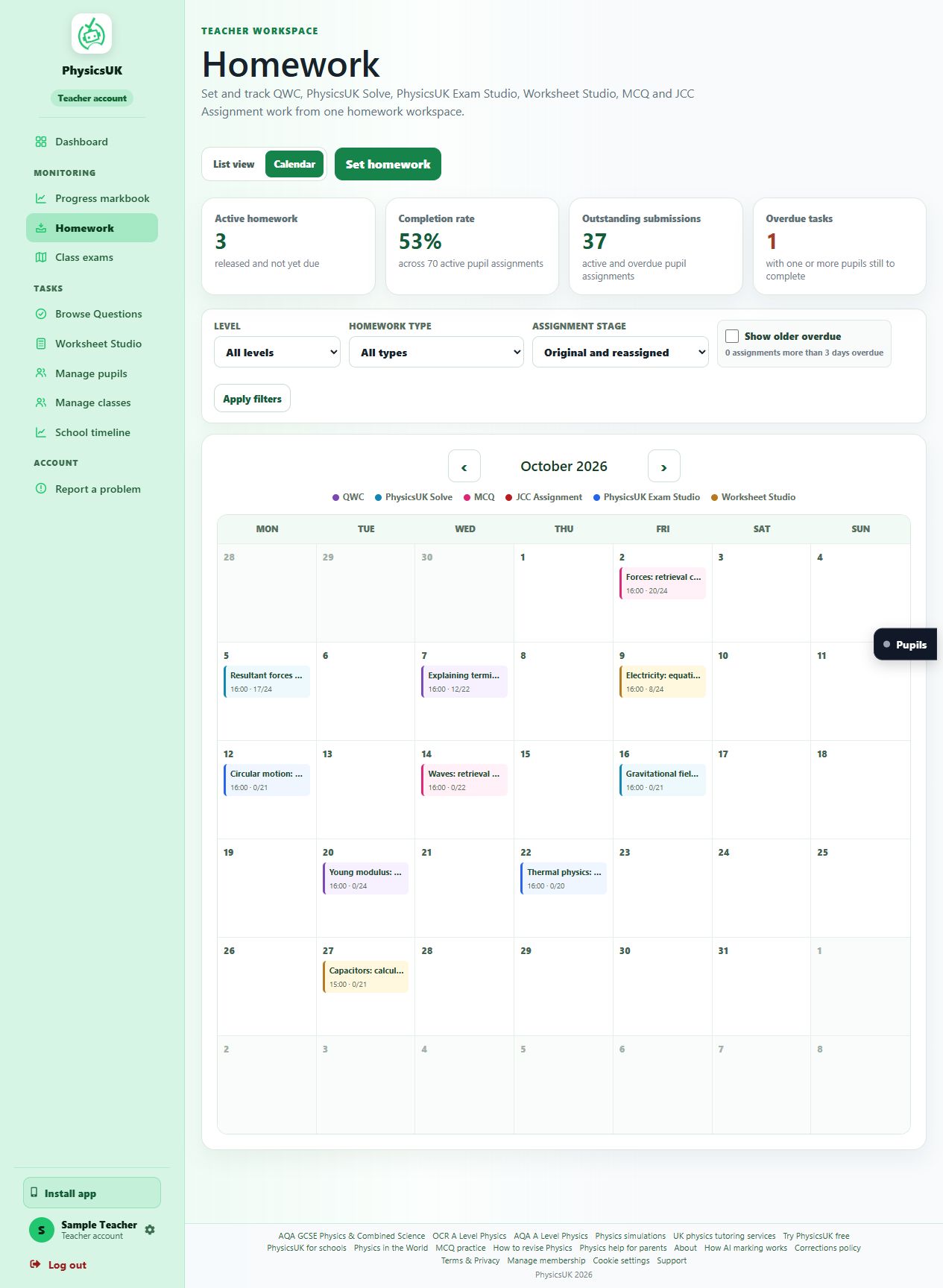The height and width of the screenshot is (1288, 943).
Task: Click the Teacher account badge
Action: pyautogui.click(x=92, y=98)
